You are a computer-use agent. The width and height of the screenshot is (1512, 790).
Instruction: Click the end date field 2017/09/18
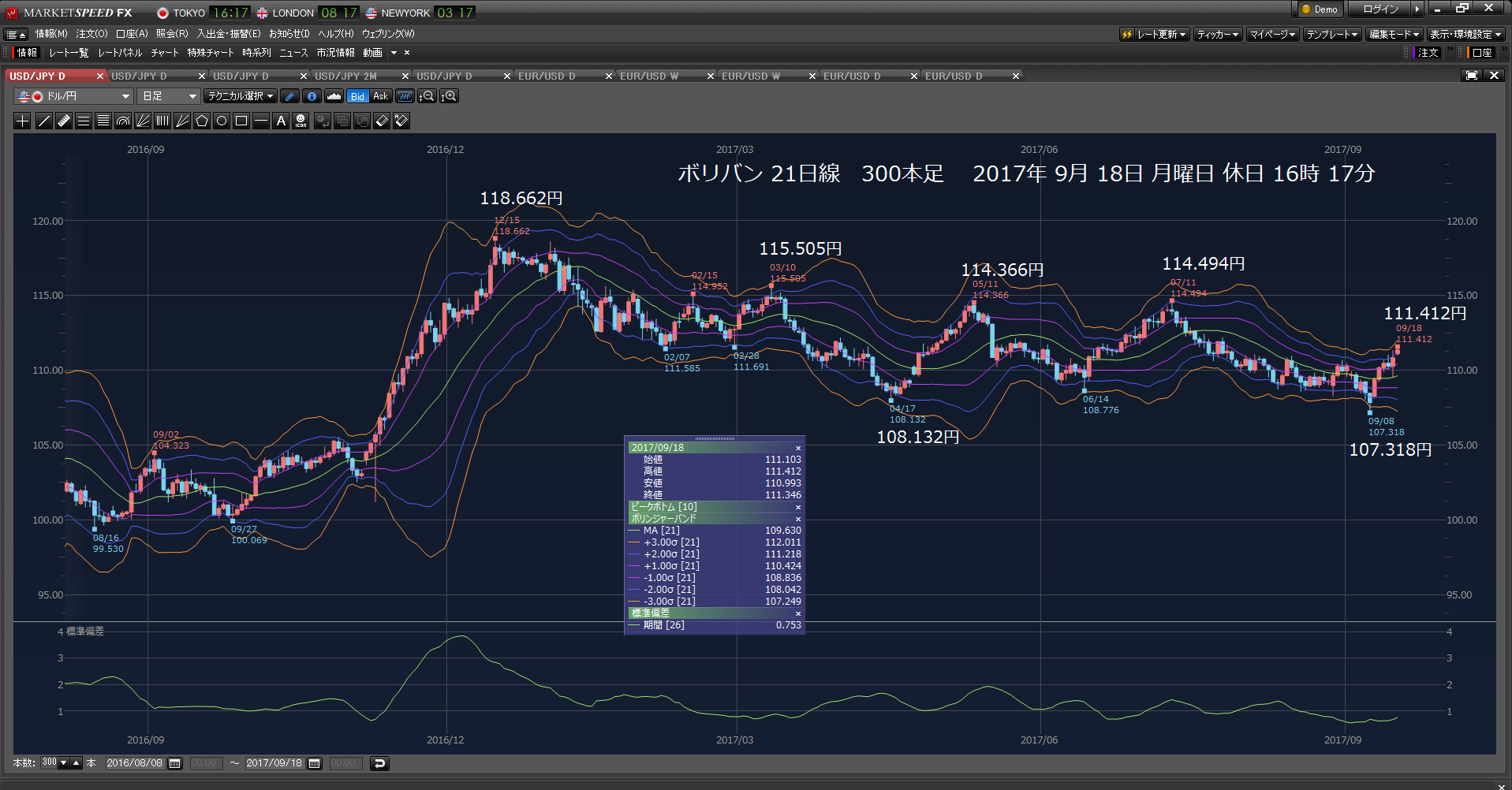click(274, 763)
